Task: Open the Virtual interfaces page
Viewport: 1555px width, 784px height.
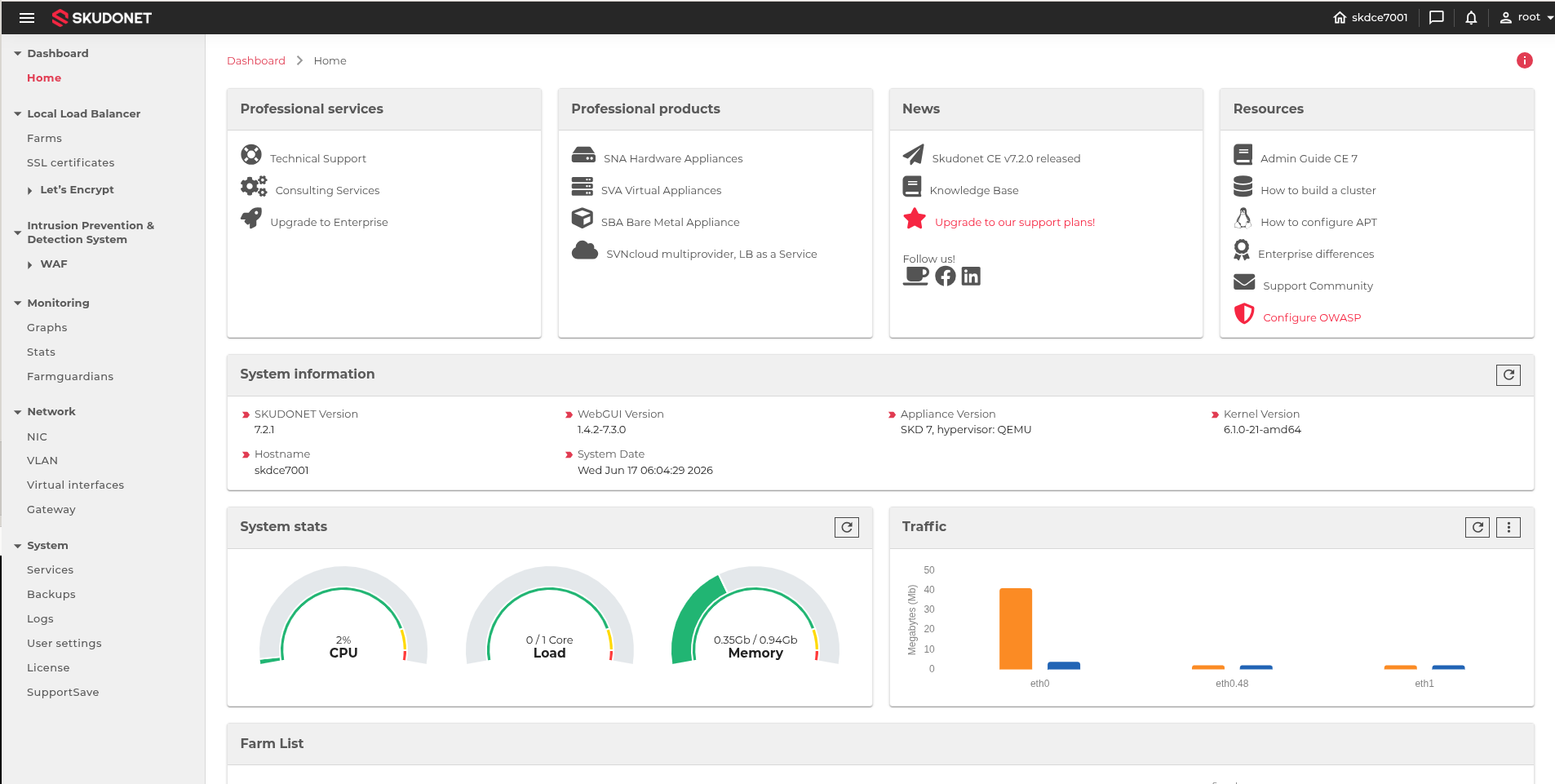Action: pos(75,485)
